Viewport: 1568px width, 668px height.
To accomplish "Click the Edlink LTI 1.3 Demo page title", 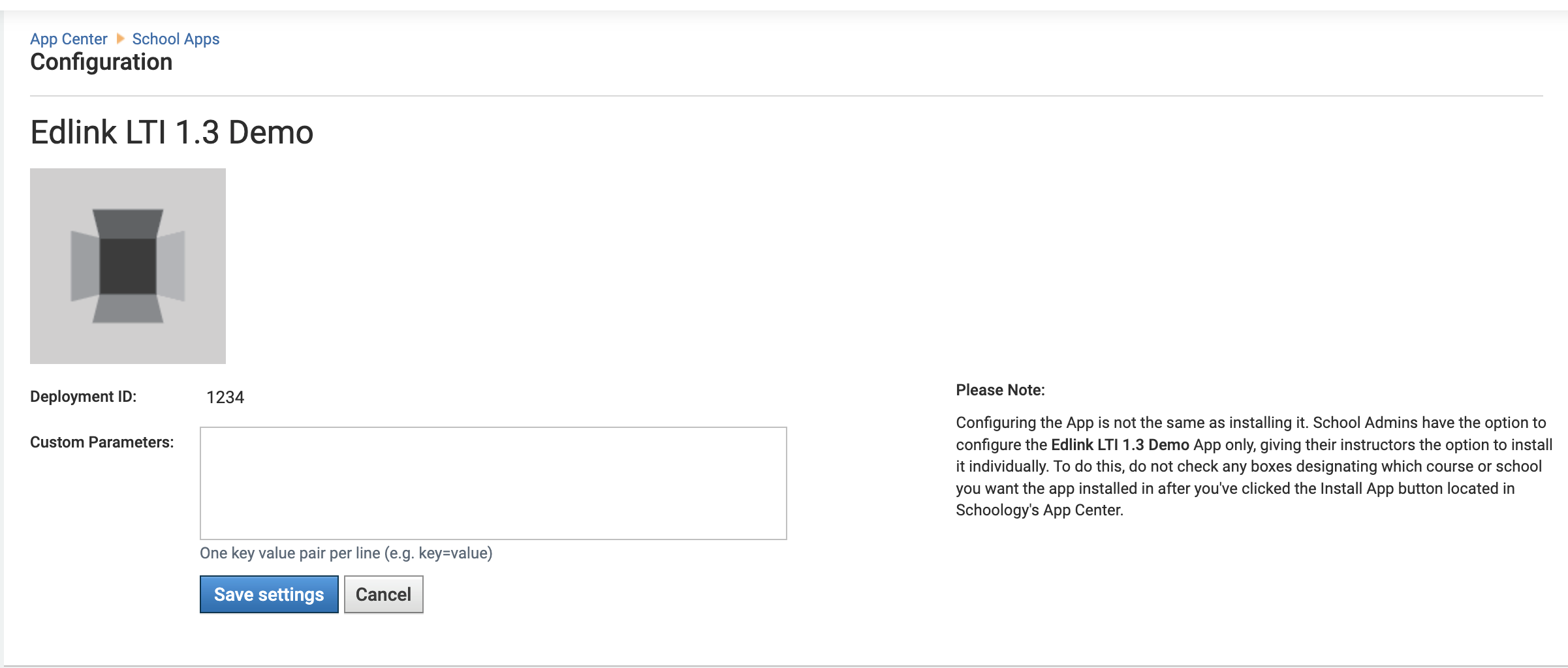I will point(172,131).
